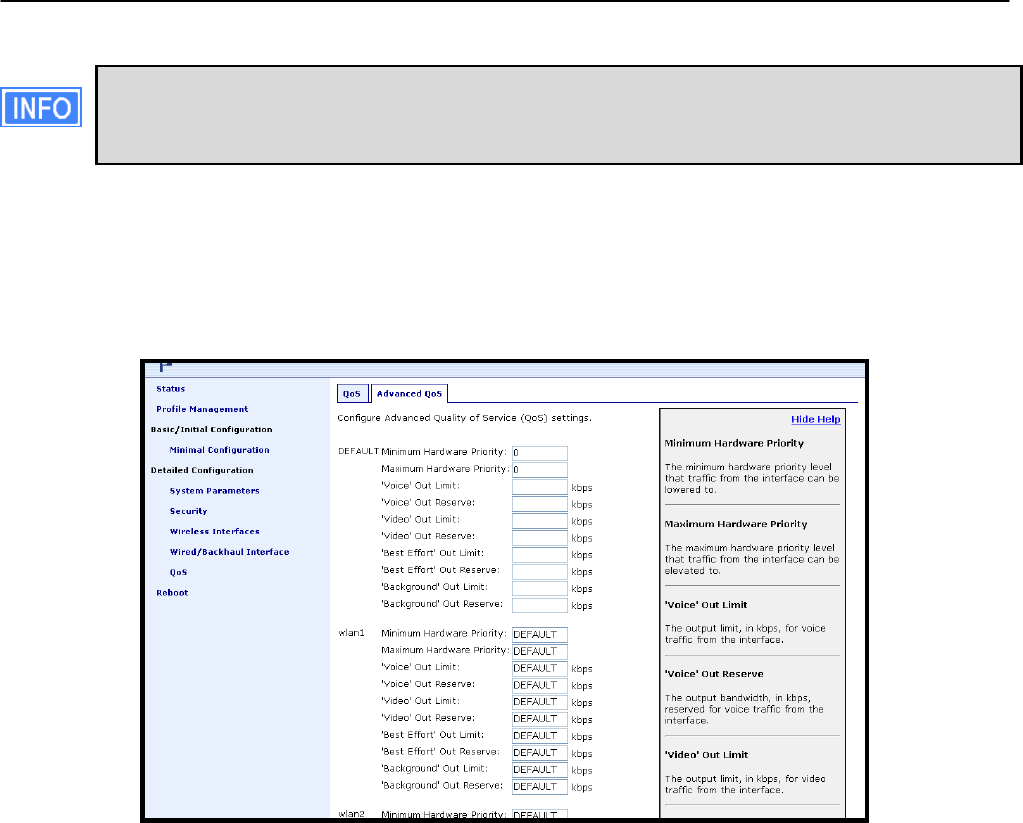Switch to the QoS tab
The height and width of the screenshot is (823, 1023).
click(x=352, y=394)
